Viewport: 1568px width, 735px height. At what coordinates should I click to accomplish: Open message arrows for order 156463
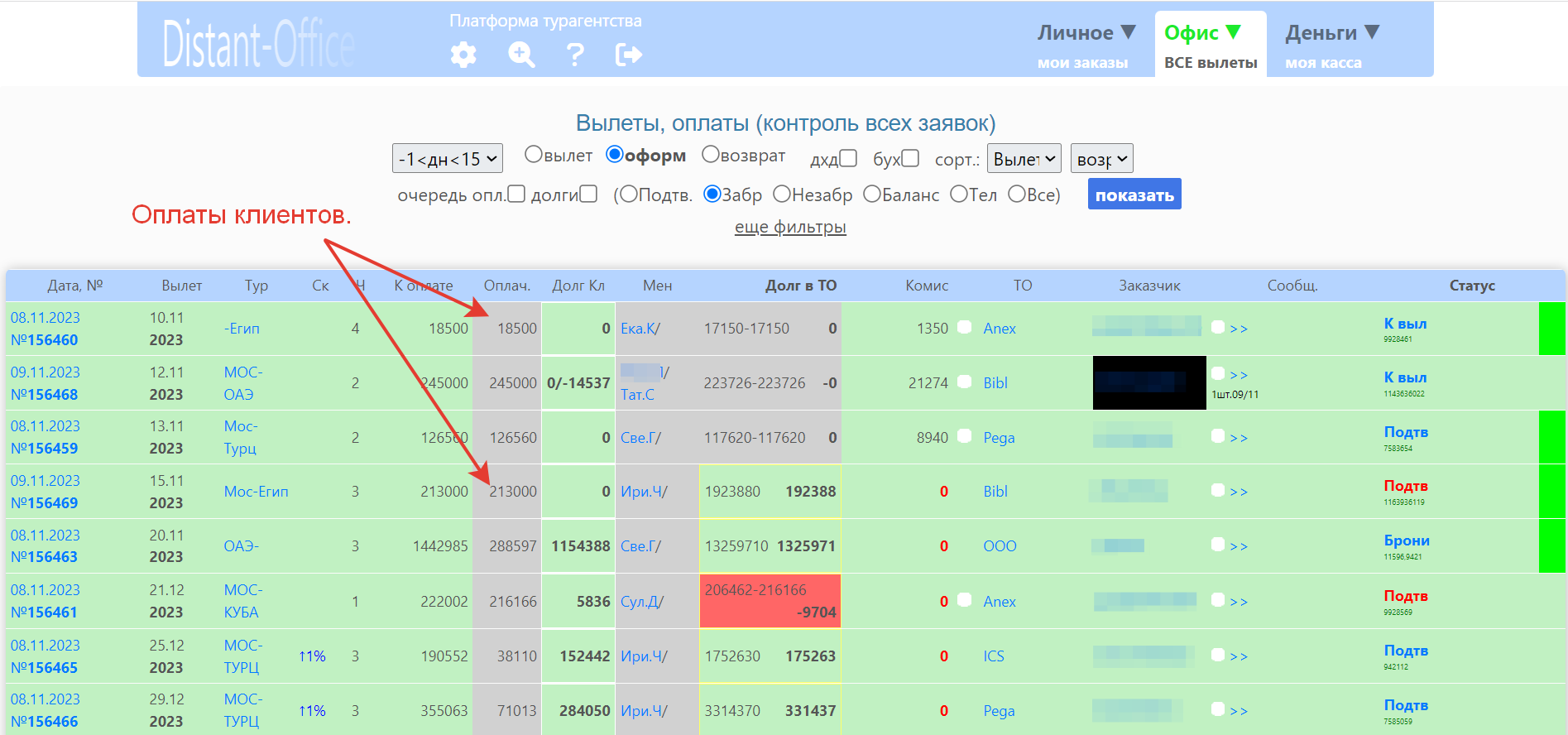(1239, 546)
